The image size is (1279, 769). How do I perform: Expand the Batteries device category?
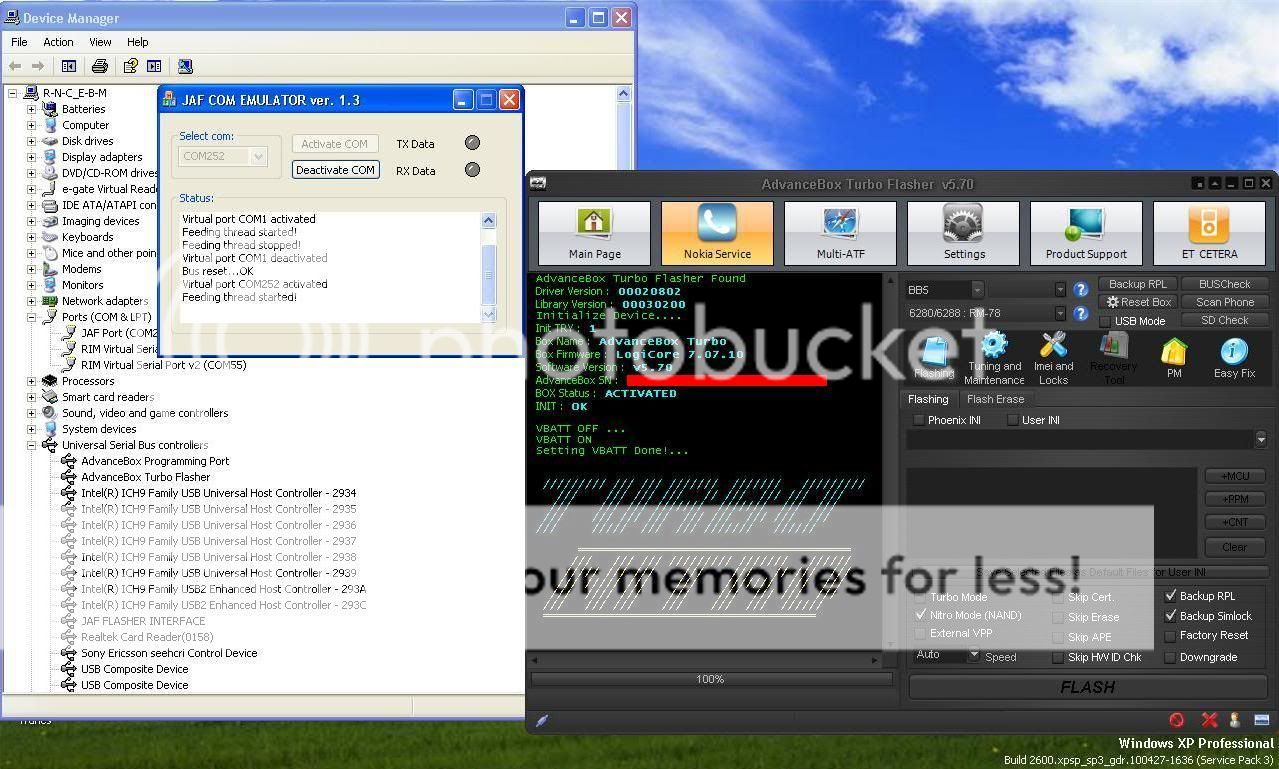point(31,108)
